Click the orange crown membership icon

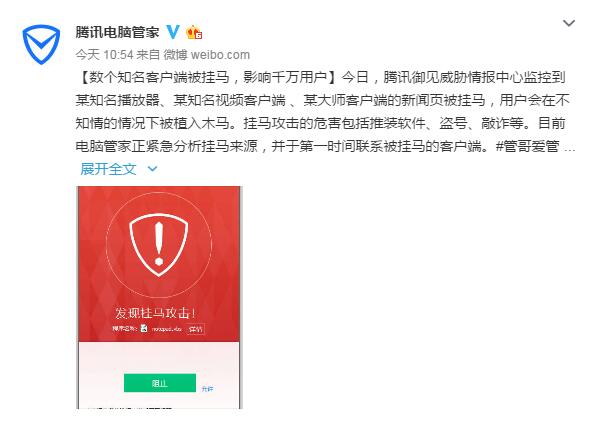[194, 32]
